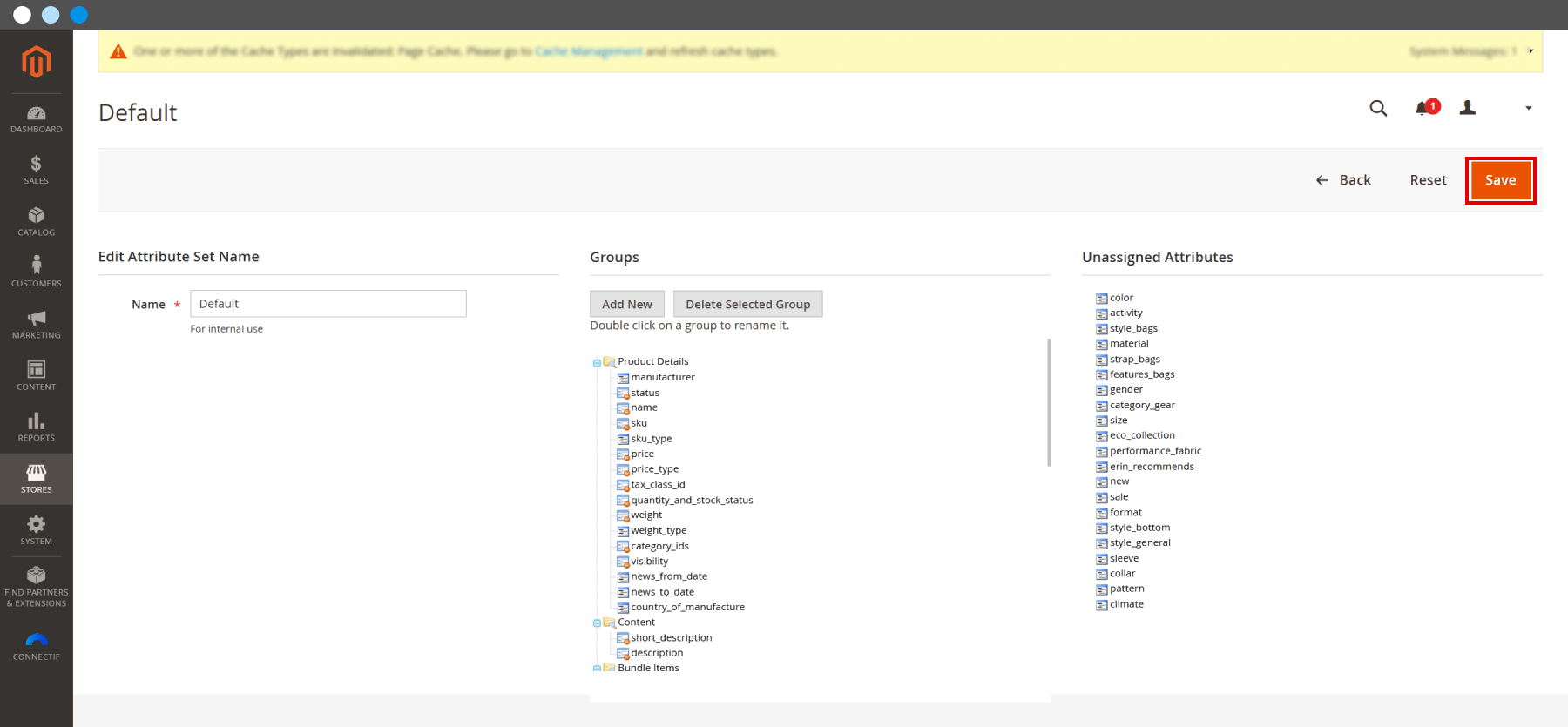This screenshot has width=1568, height=727.
Task: Select the unassigned pattern attribute
Action: pos(1126,589)
